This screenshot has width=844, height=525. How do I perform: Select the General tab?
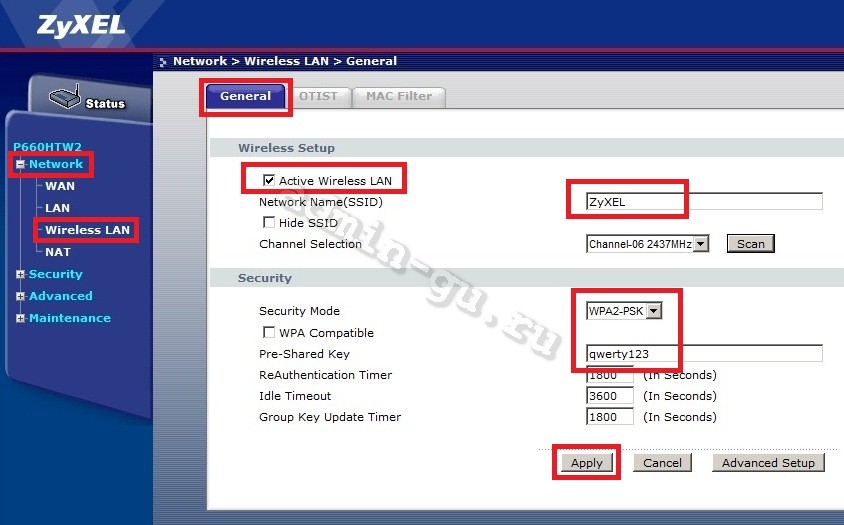point(245,97)
